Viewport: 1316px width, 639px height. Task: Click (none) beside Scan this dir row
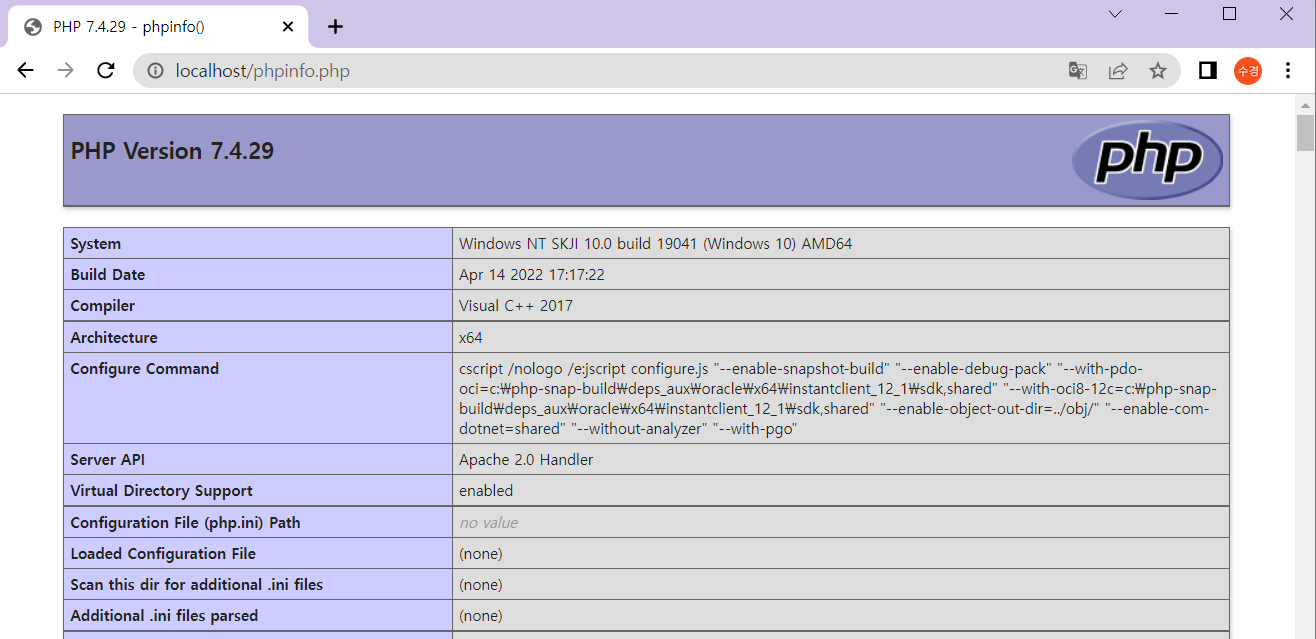pos(481,585)
